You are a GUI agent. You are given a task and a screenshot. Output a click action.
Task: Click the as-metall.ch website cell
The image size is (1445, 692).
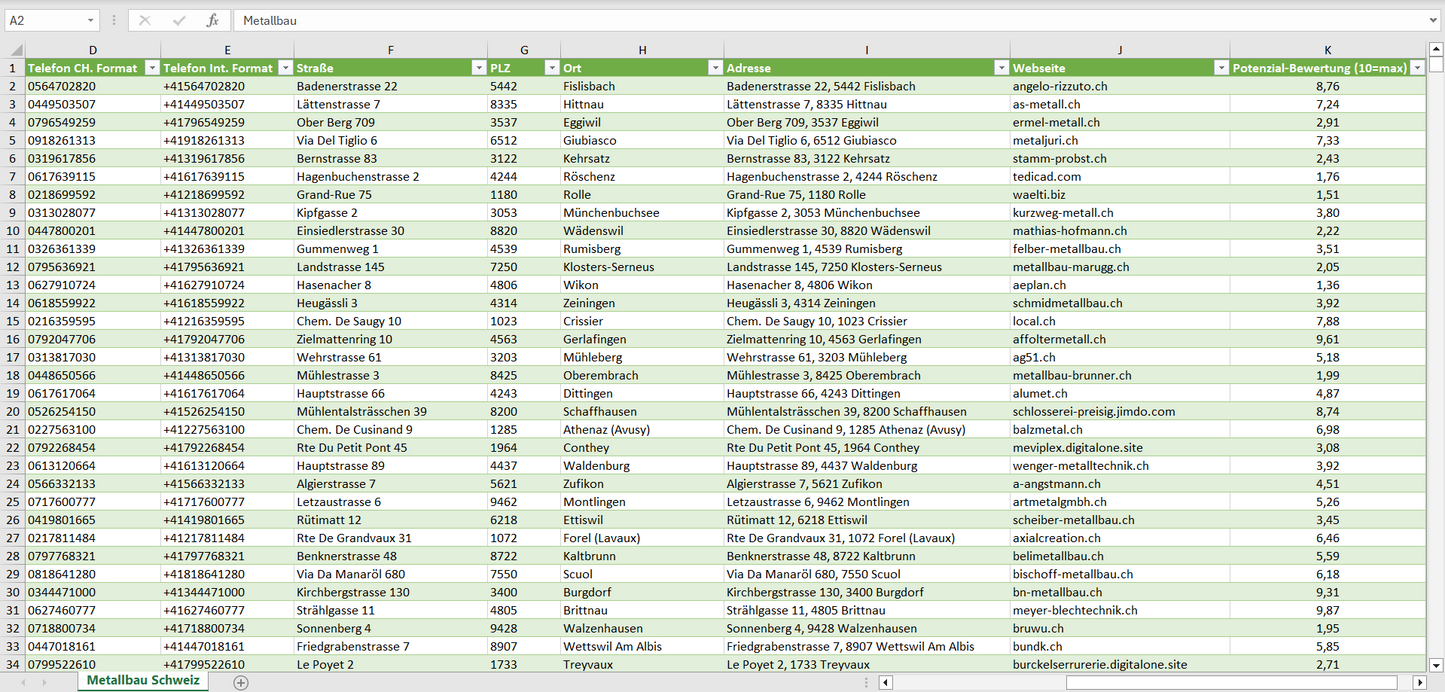click(x=1046, y=104)
